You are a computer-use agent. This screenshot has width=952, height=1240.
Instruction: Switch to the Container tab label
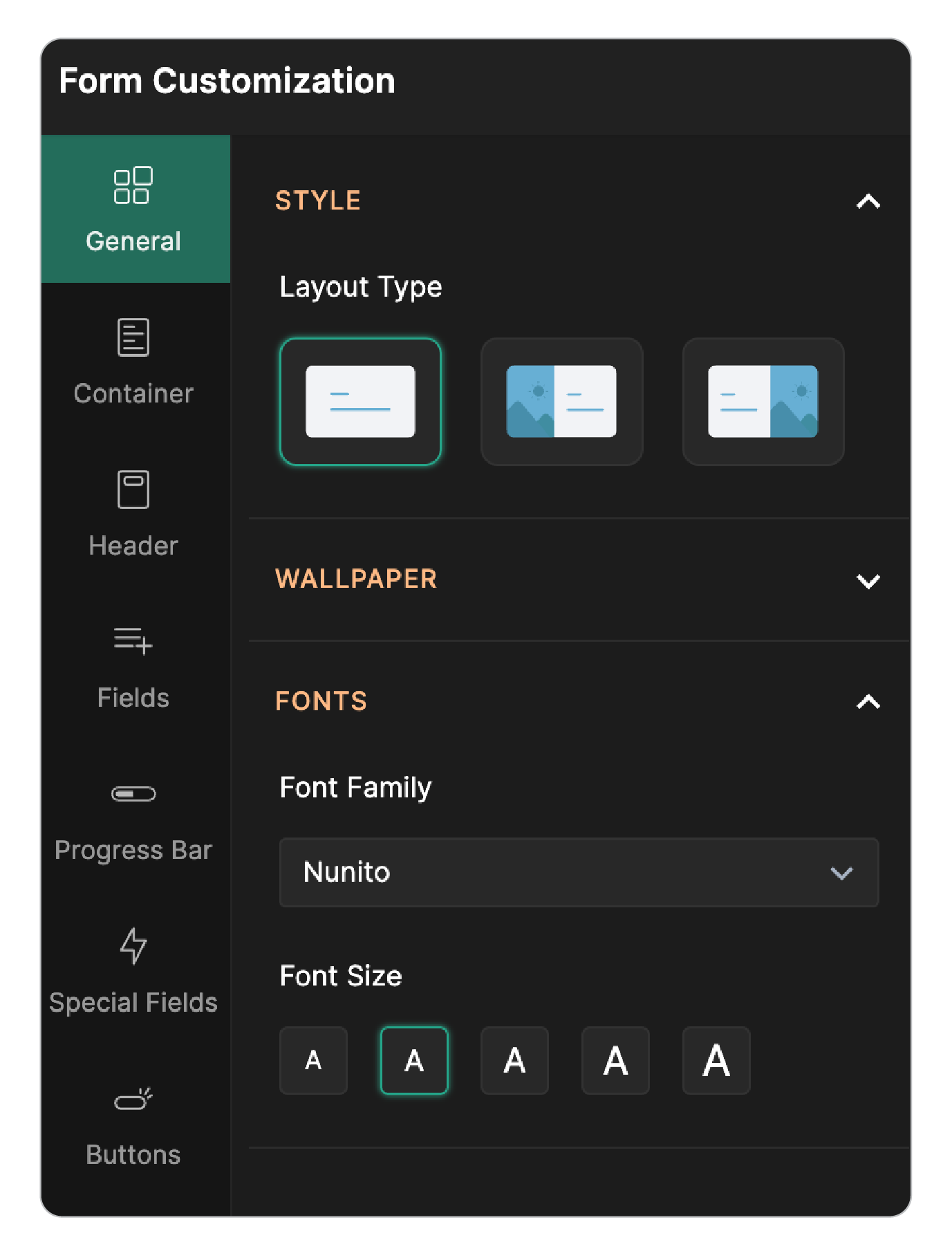click(x=133, y=394)
